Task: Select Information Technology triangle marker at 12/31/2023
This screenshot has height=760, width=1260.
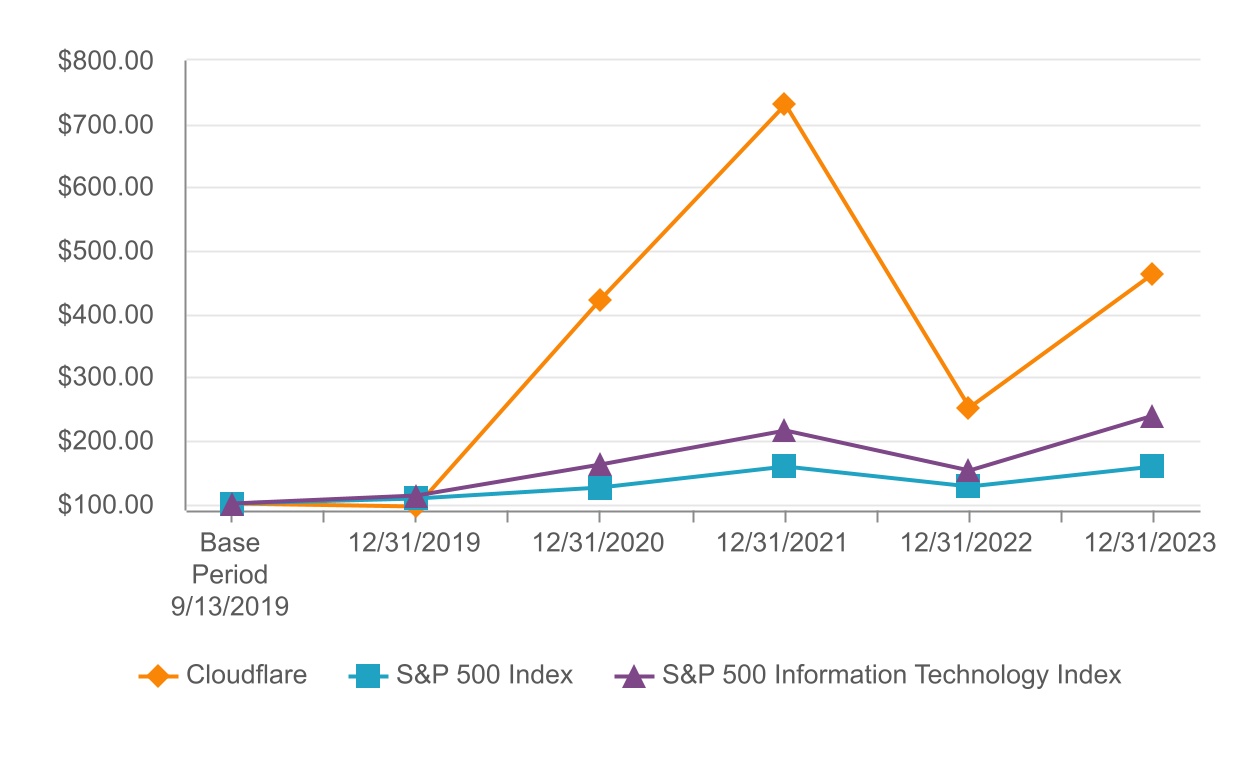Action: pyautogui.click(x=1152, y=417)
